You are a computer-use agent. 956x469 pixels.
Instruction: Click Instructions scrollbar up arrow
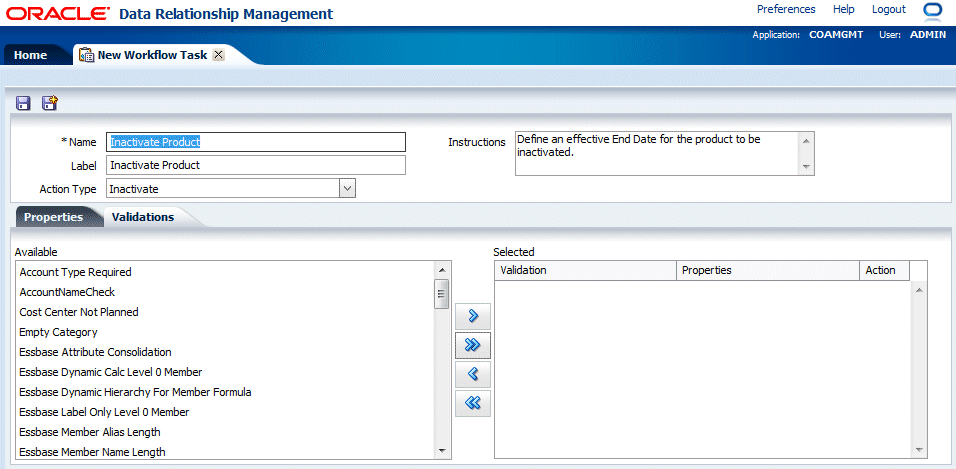click(806, 140)
